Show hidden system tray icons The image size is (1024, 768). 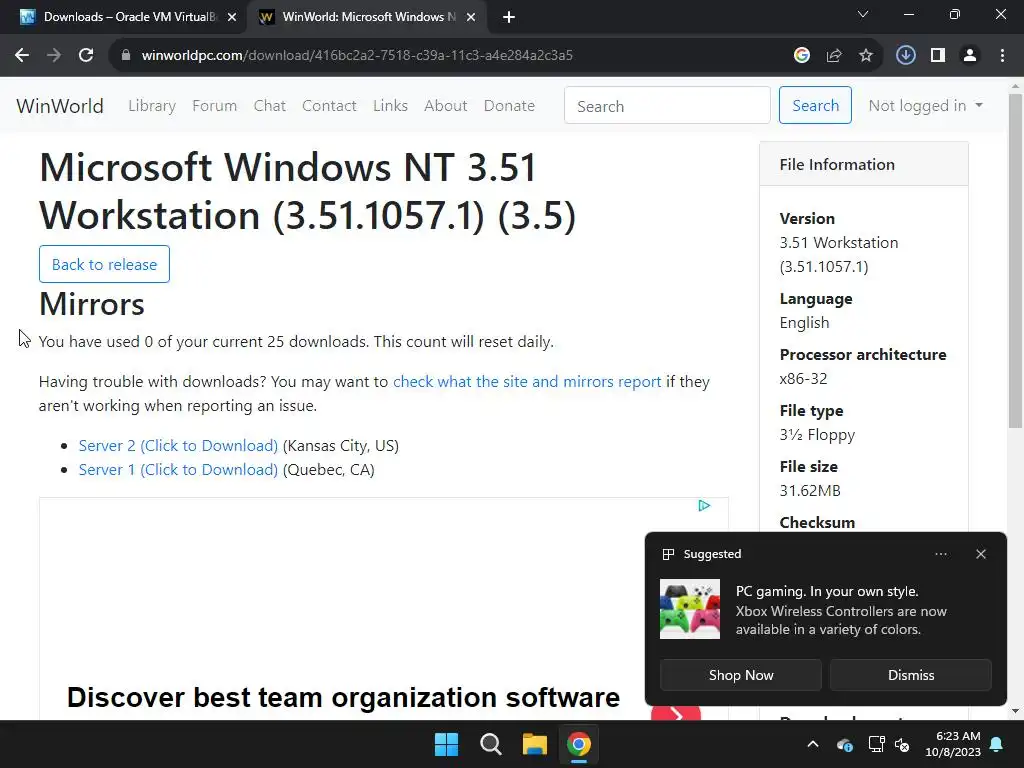click(813, 744)
